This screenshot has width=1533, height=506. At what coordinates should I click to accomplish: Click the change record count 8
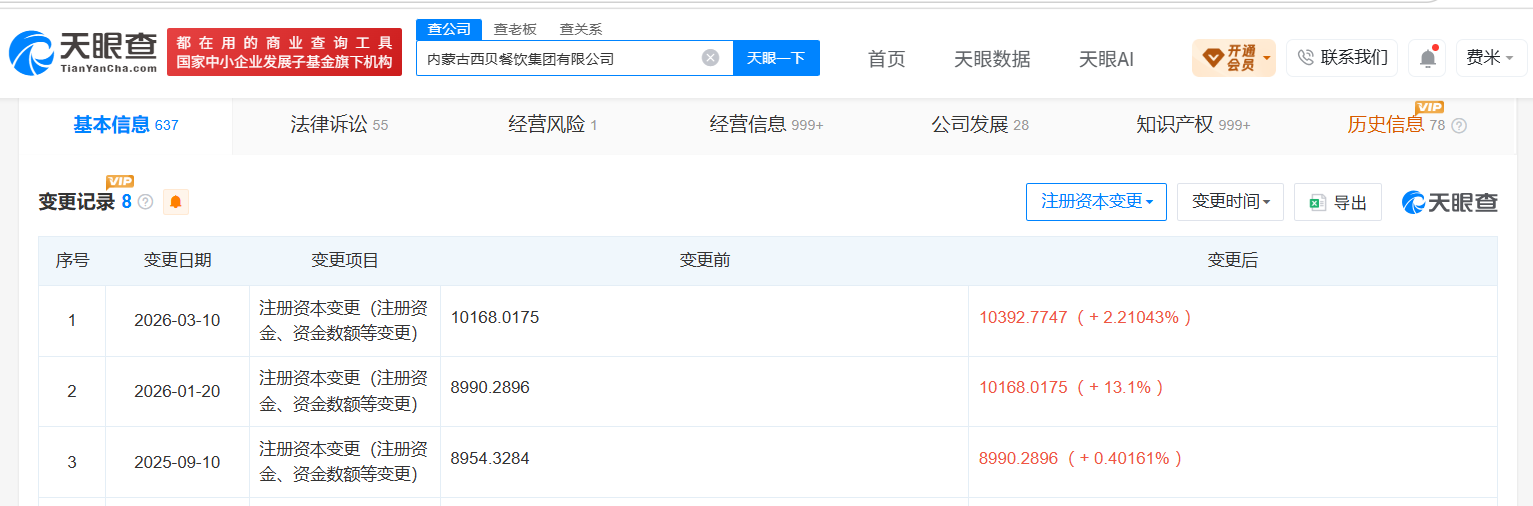click(126, 202)
